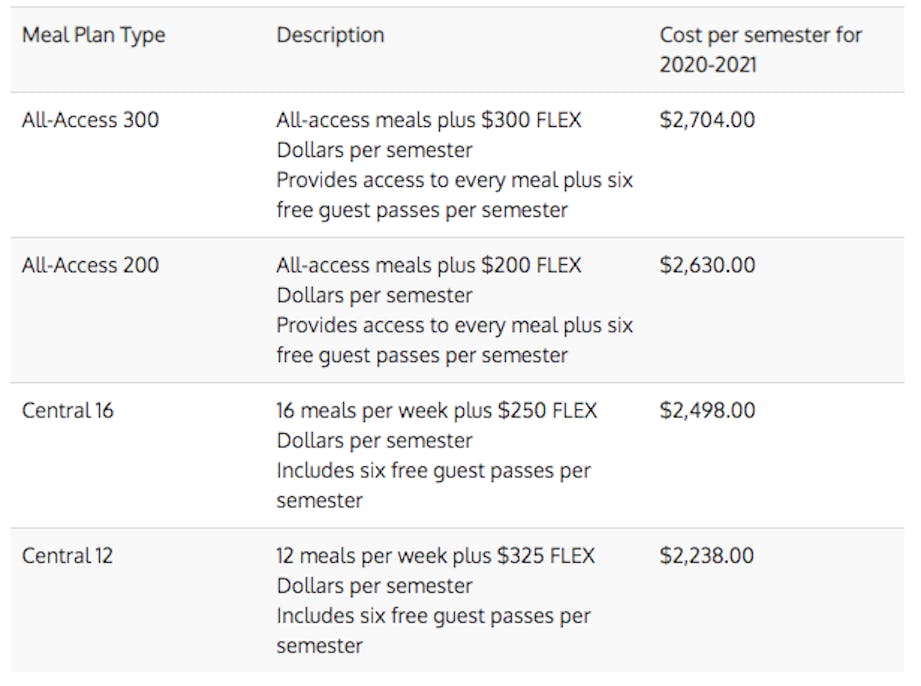The height and width of the screenshot is (686, 921).
Task: Click the $2,238.00 cost value
Action: click(x=707, y=555)
